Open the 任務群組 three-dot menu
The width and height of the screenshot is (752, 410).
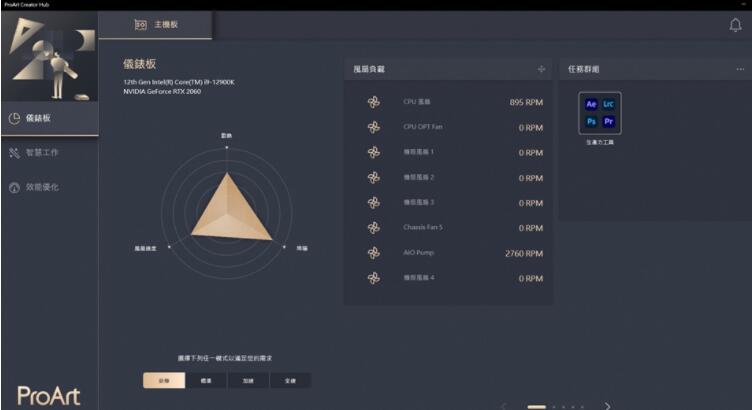pyautogui.click(x=740, y=69)
